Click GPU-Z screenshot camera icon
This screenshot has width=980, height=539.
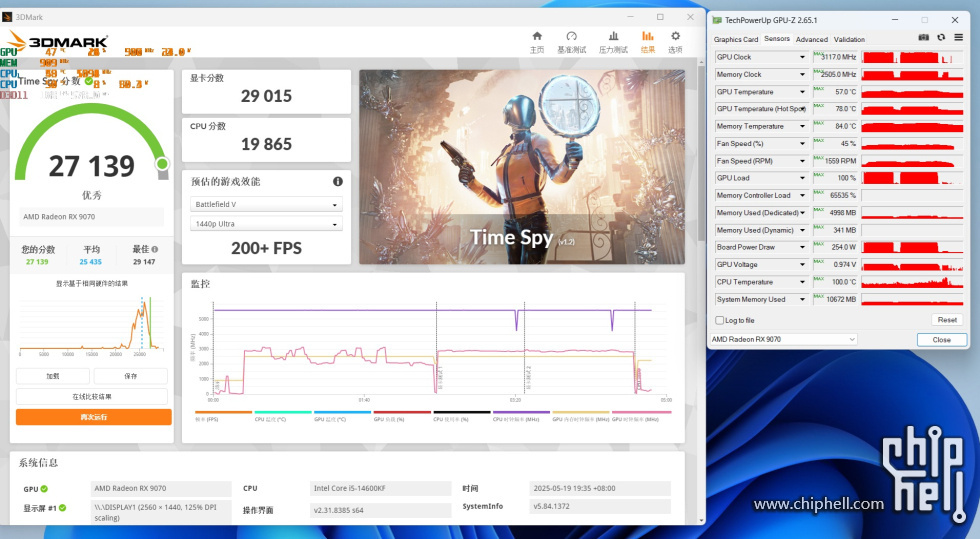point(923,38)
